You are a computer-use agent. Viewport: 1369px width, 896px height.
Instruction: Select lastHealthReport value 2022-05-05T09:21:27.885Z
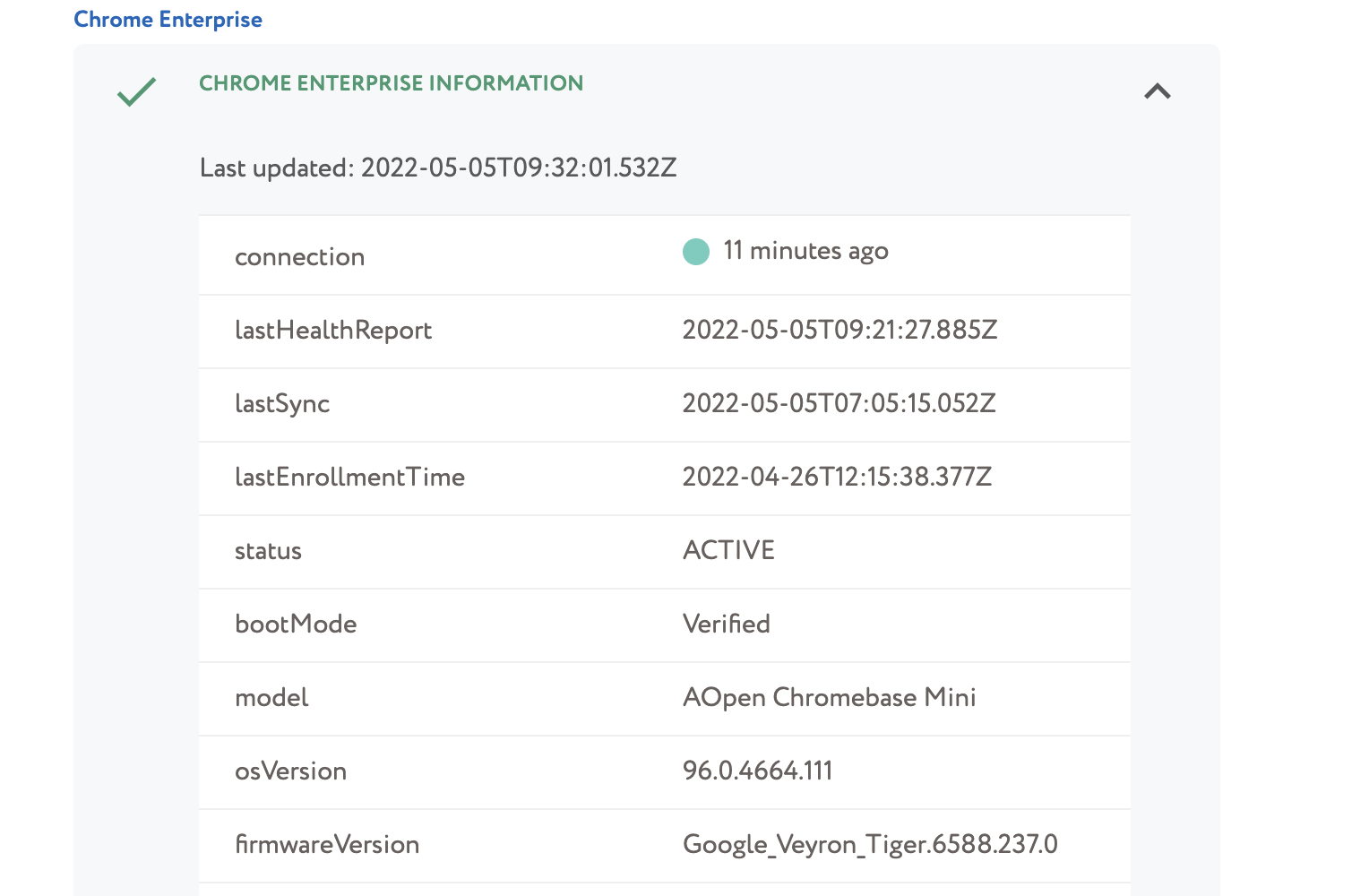click(x=839, y=330)
